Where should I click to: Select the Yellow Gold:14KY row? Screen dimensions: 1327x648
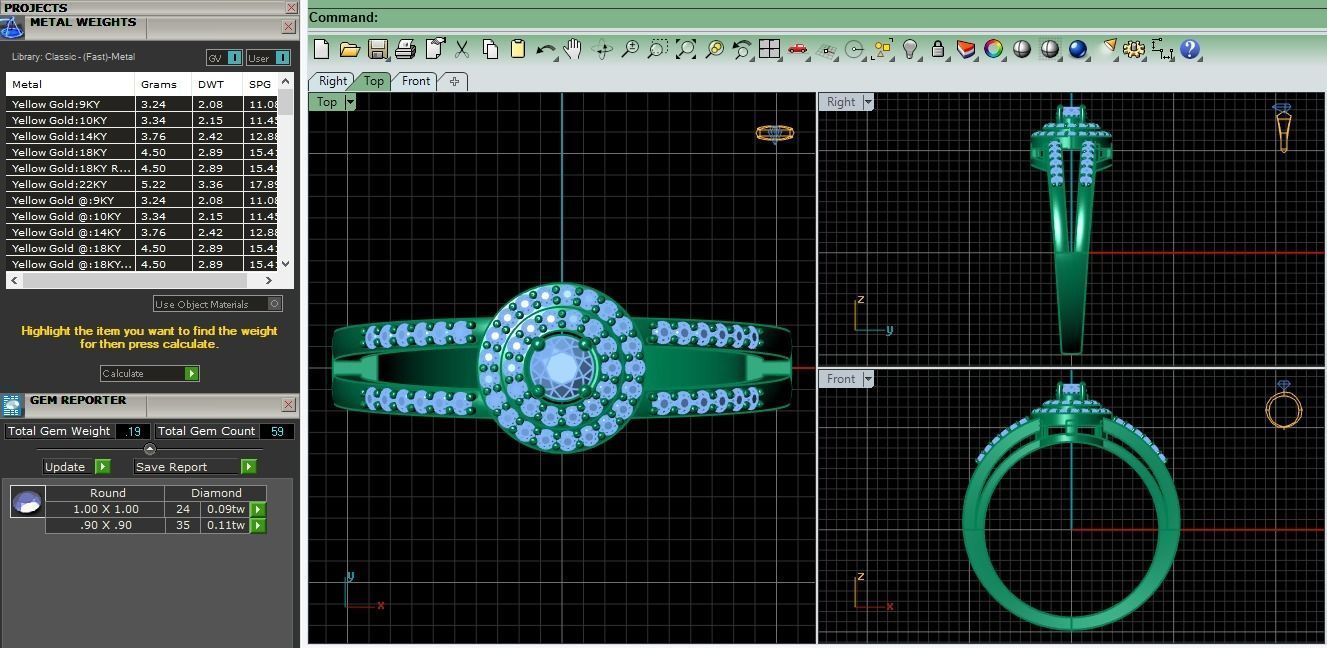pyautogui.click(x=143, y=136)
